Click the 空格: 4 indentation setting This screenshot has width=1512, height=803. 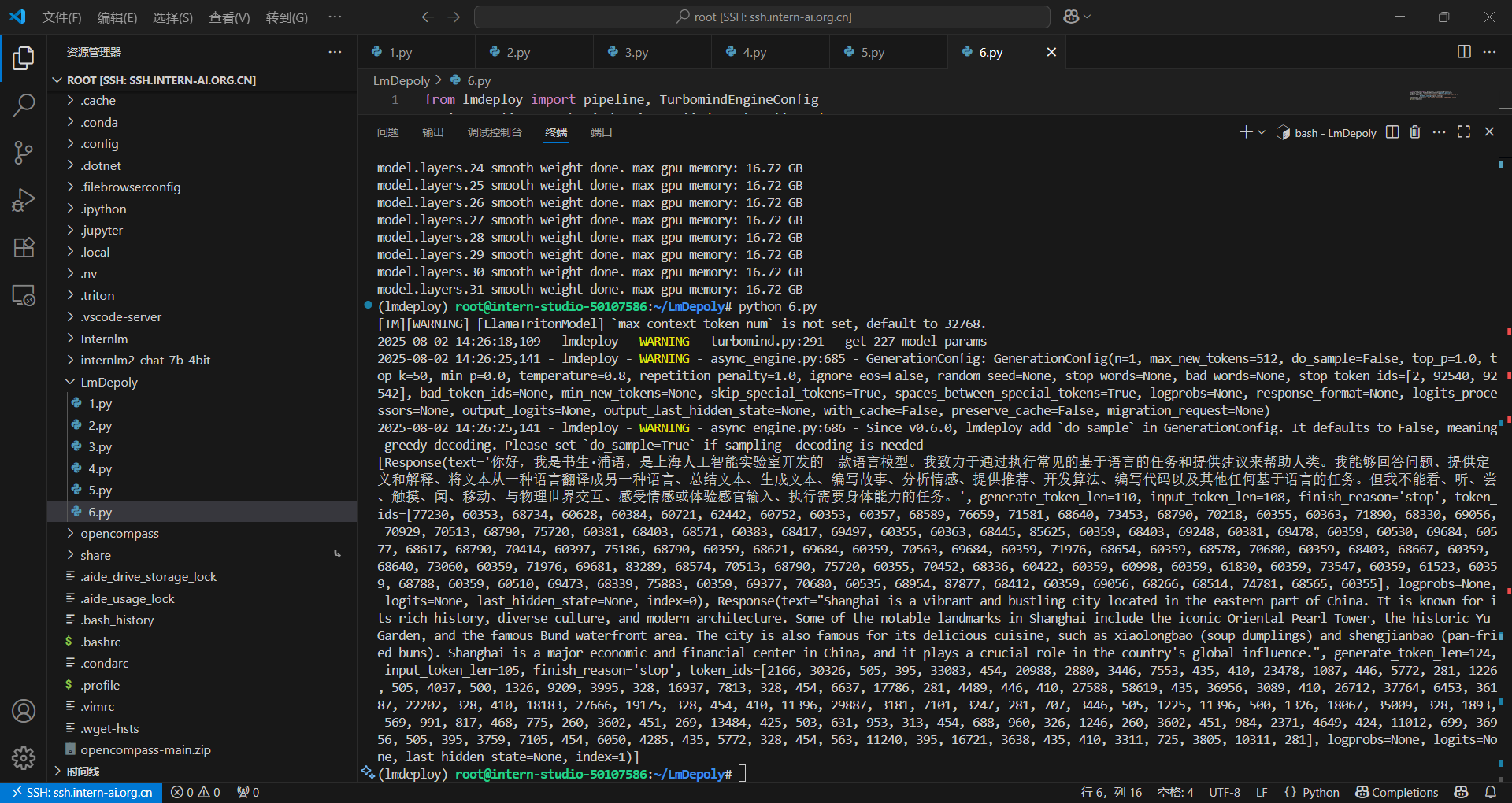click(1175, 792)
